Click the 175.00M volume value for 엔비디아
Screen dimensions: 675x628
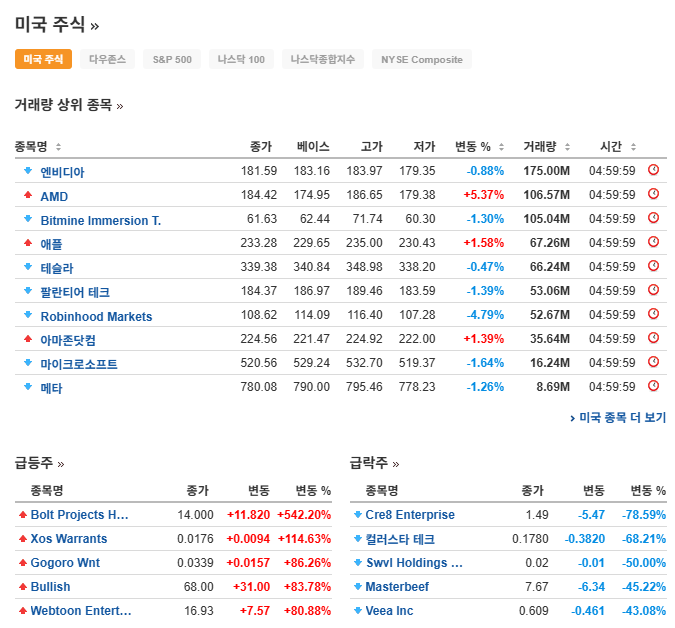[546, 170]
